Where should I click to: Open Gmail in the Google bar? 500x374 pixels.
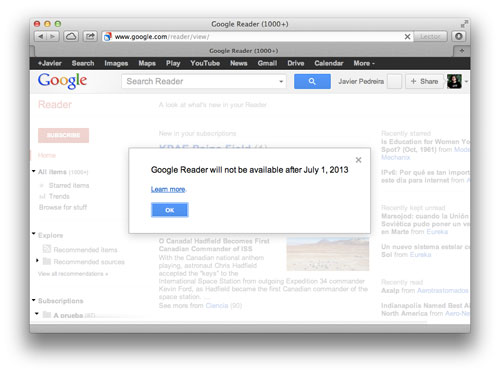(267, 63)
